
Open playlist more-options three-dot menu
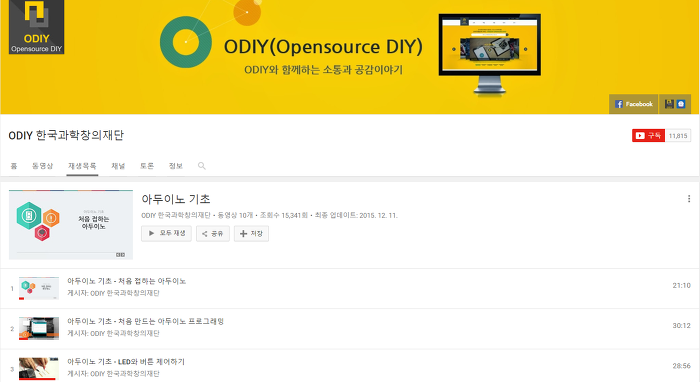[x=689, y=199]
